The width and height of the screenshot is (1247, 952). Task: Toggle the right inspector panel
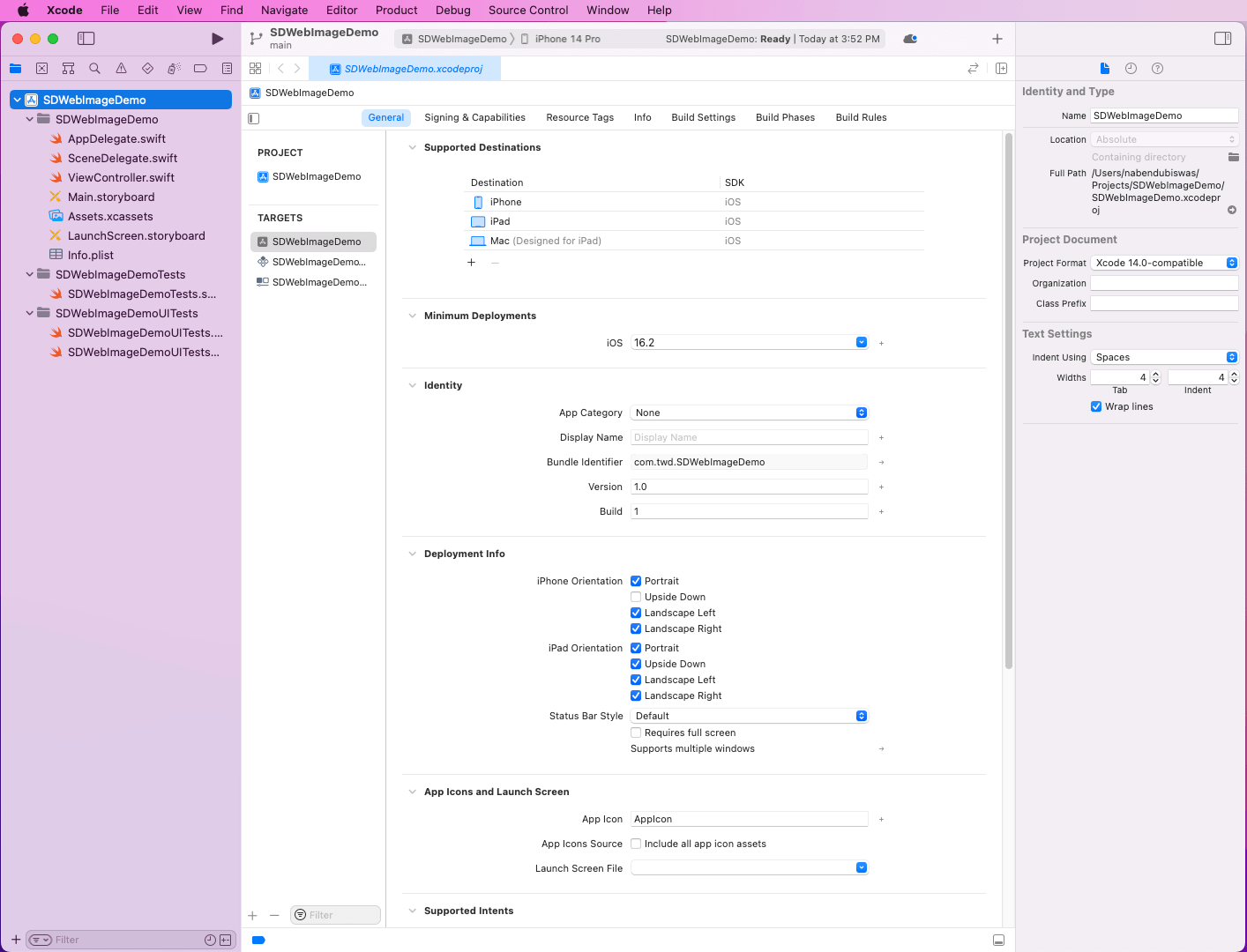coord(1222,39)
